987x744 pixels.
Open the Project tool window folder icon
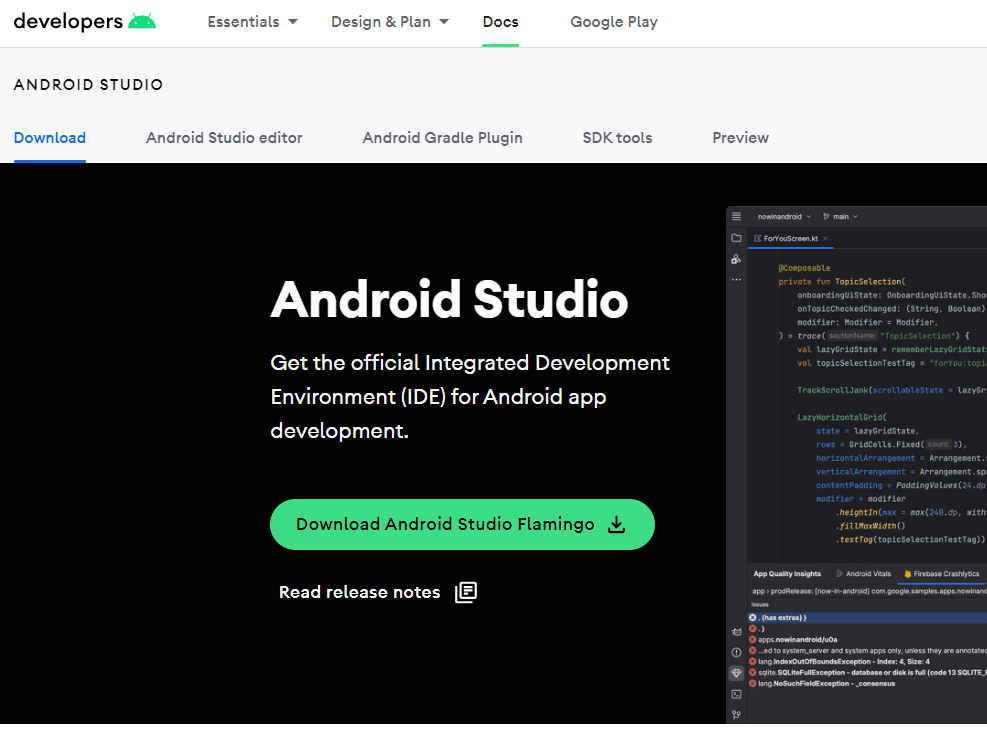[x=736, y=238]
